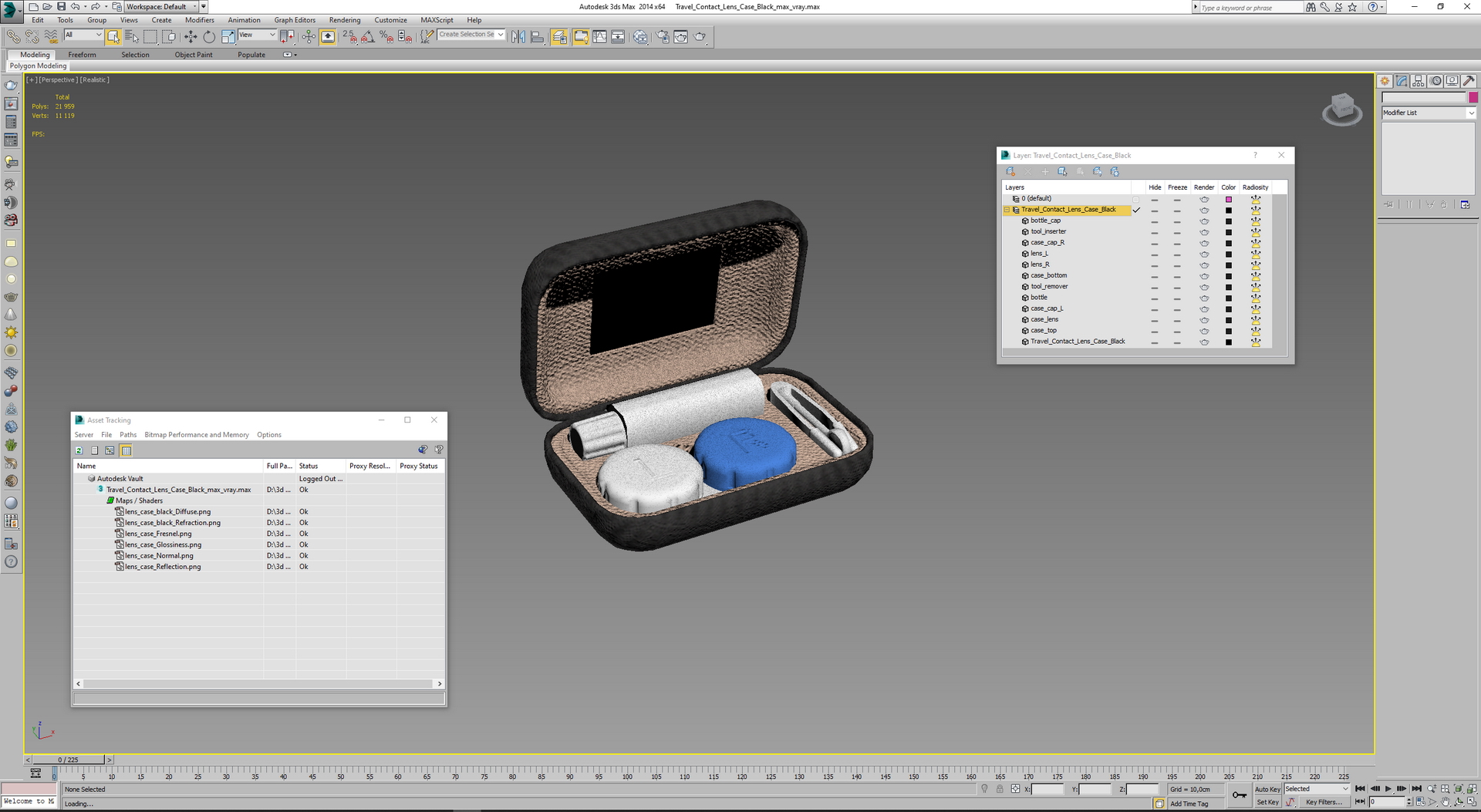Image resolution: width=1481 pixels, height=812 pixels.
Task: Click Add Time Tag
Action: tap(1189, 804)
